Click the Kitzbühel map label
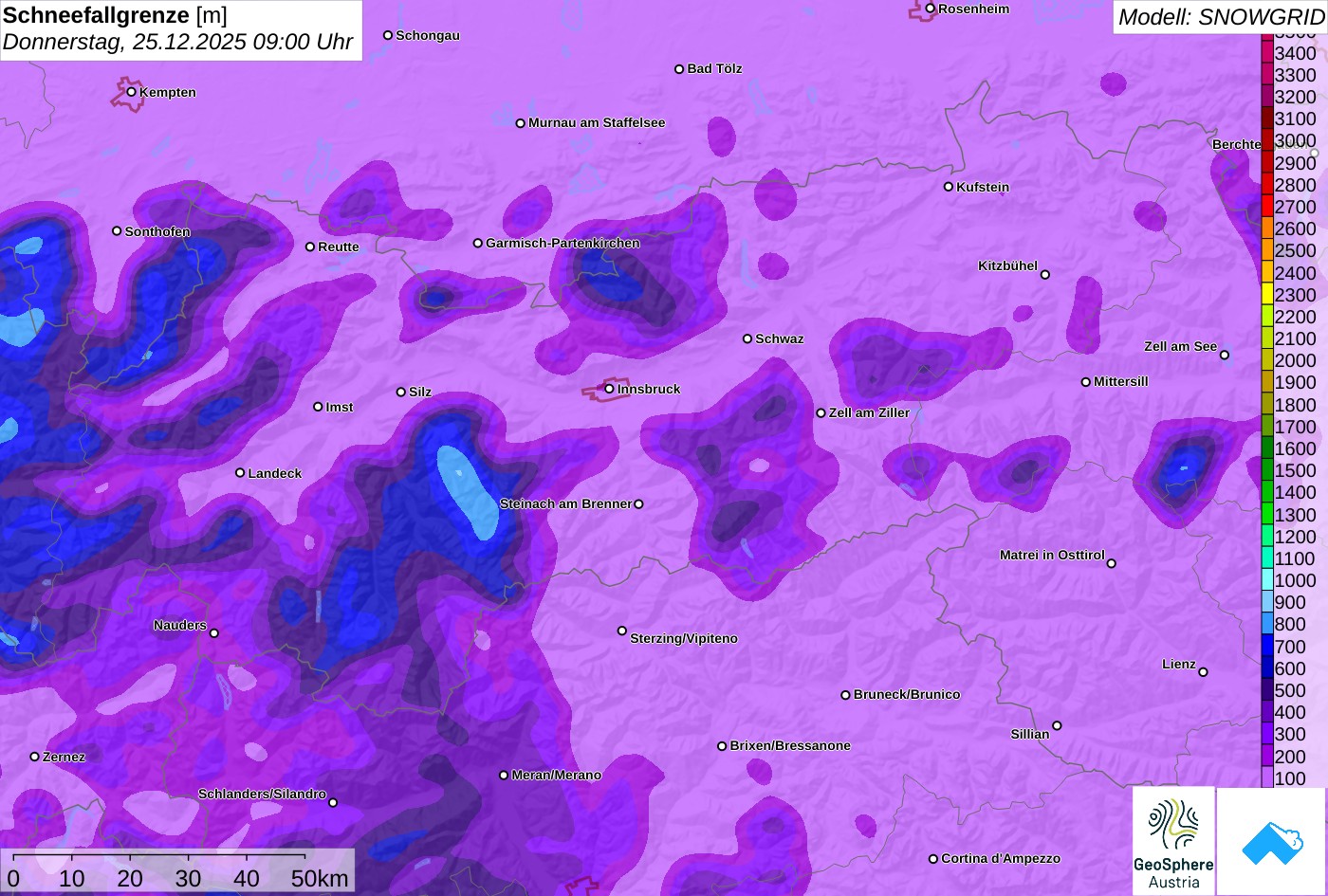Viewport: 1328px width, 896px height. [x=1007, y=265]
